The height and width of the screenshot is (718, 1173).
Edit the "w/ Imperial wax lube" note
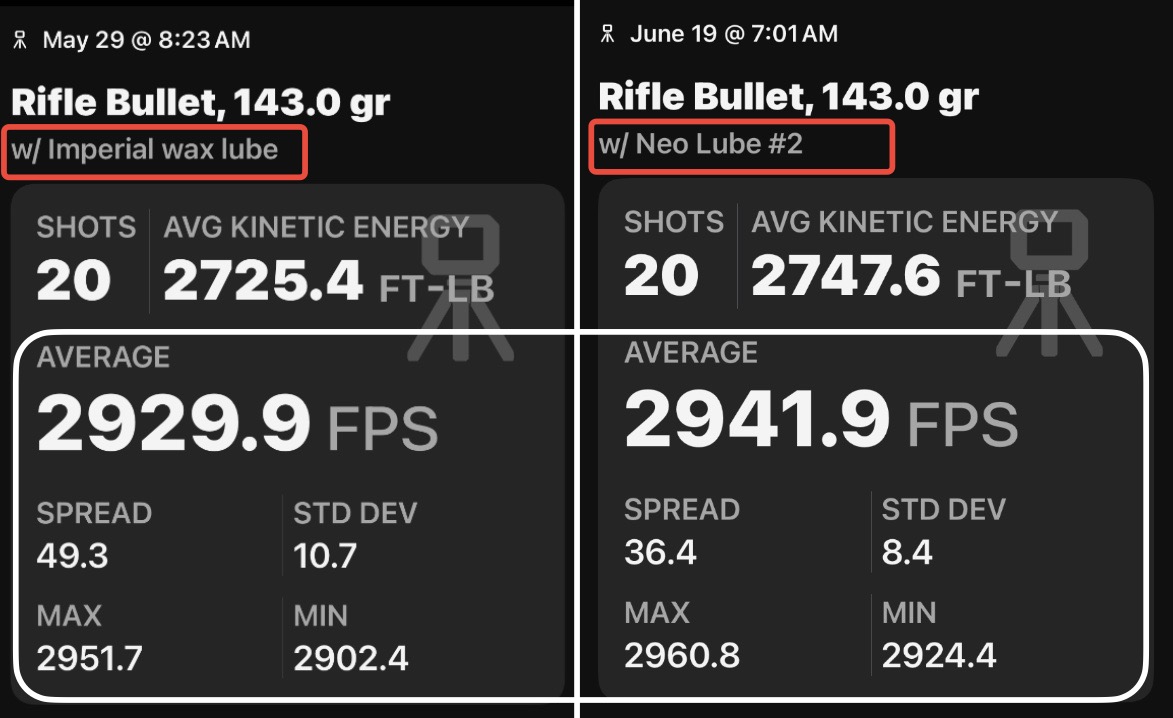[145, 150]
